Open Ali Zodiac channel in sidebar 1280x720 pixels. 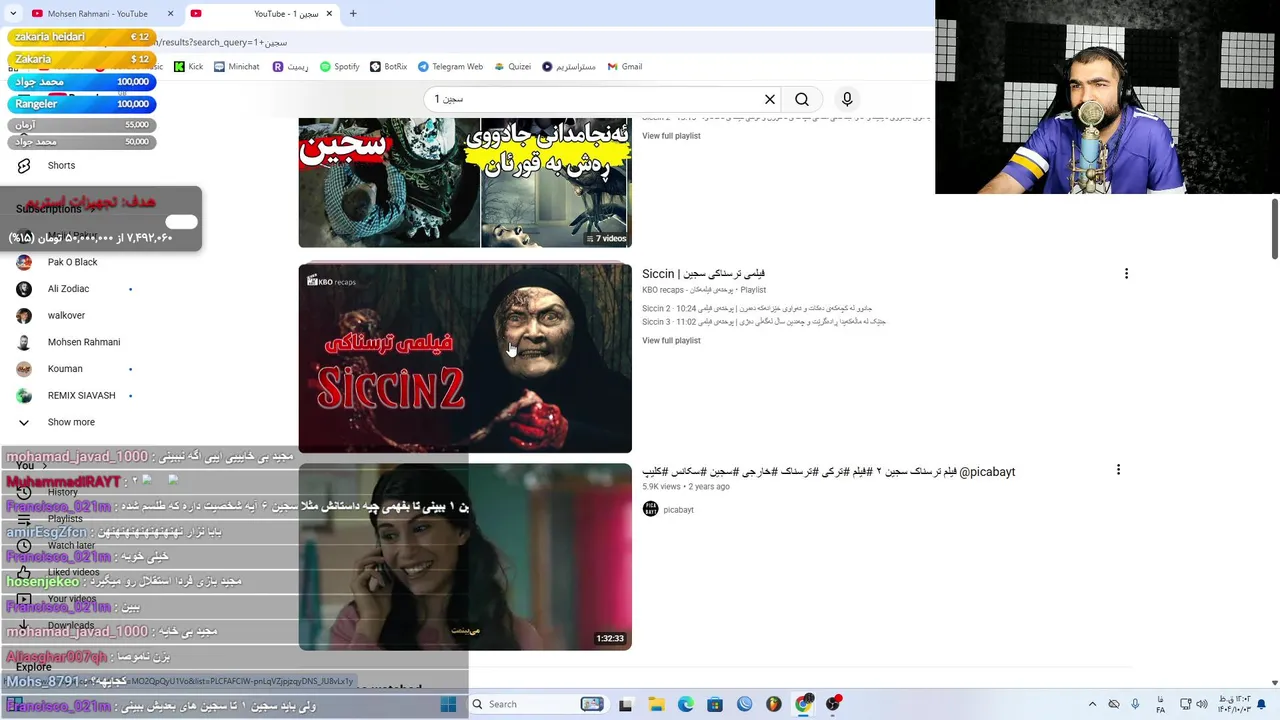pos(68,289)
